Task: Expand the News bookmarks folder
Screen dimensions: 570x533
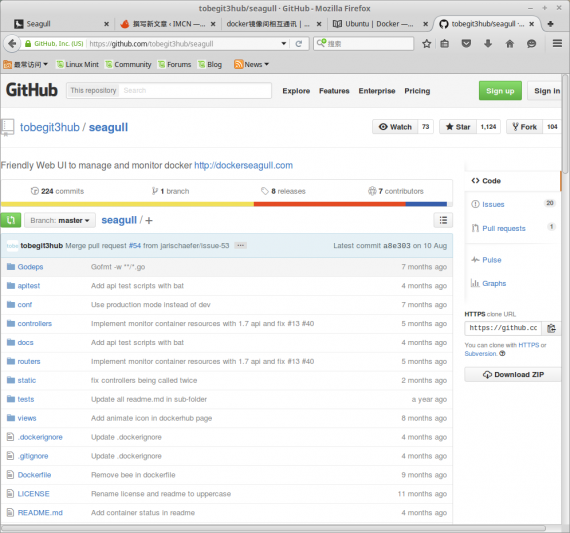Action: coord(252,64)
